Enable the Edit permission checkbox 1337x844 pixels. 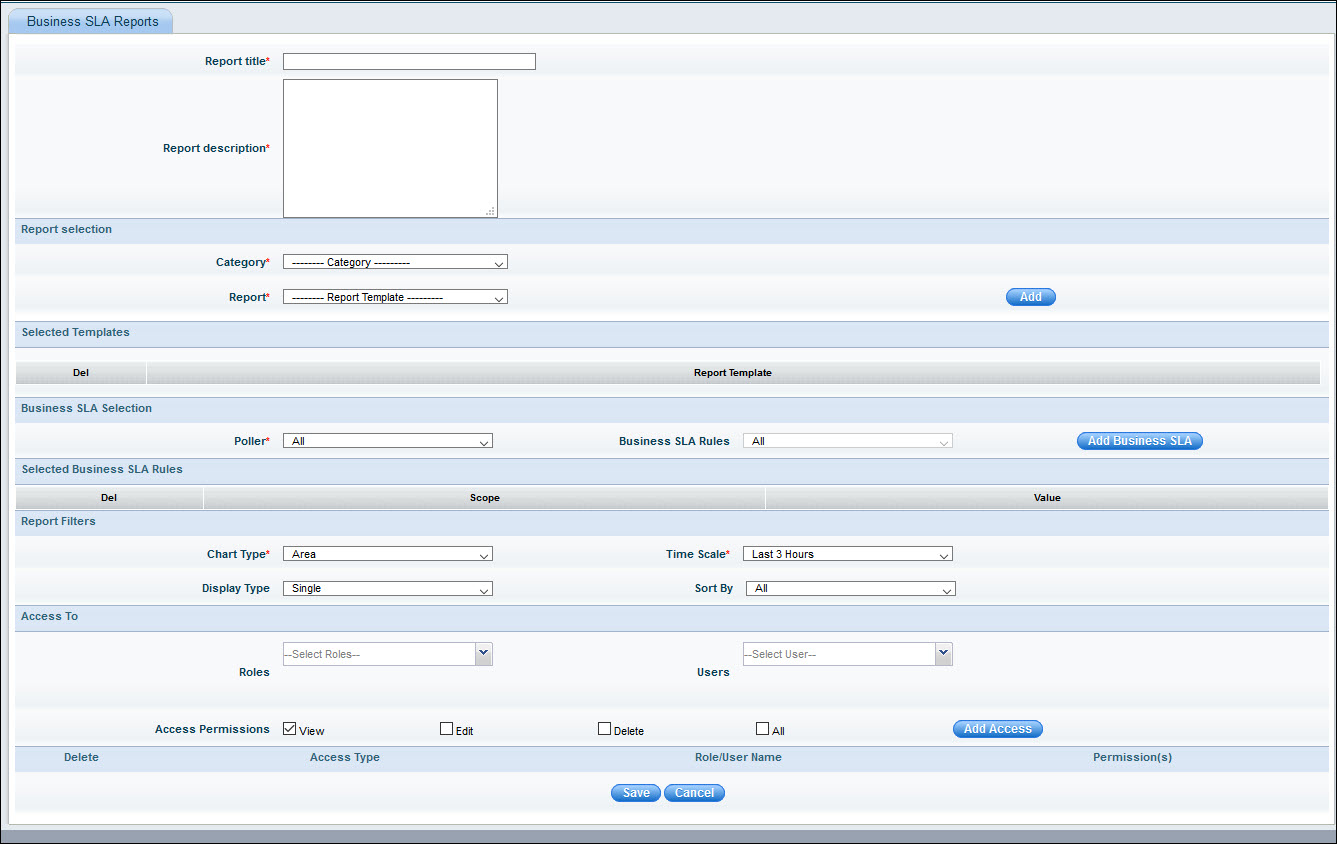pos(447,729)
